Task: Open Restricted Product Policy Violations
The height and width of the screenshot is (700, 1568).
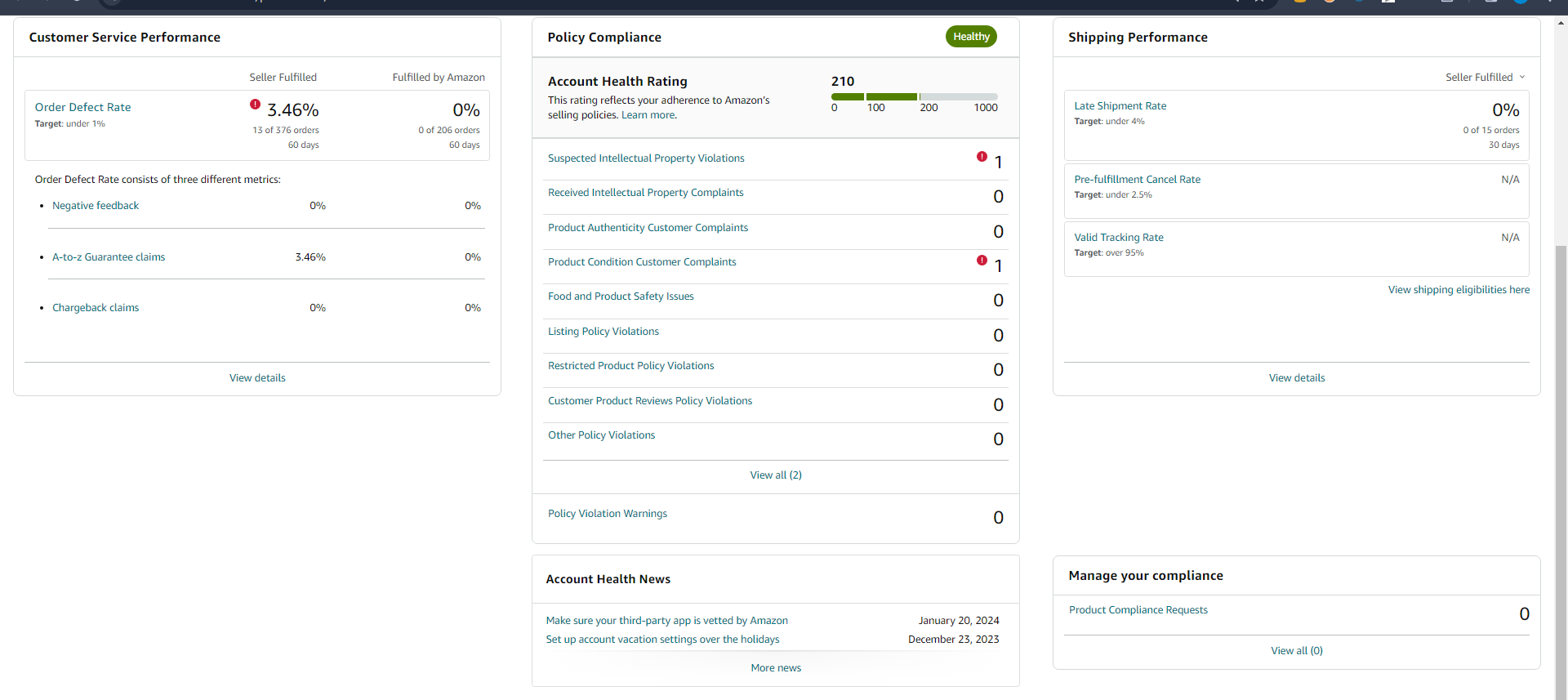Action: 630,366
